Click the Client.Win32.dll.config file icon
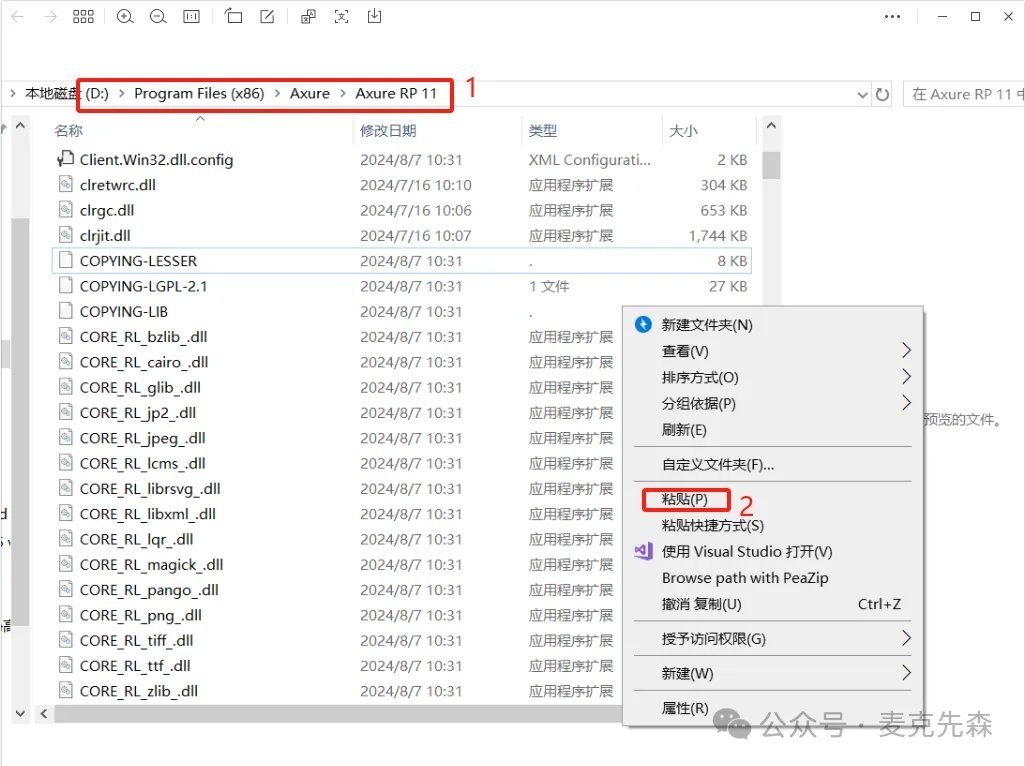The image size is (1025, 766). pos(65,159)
